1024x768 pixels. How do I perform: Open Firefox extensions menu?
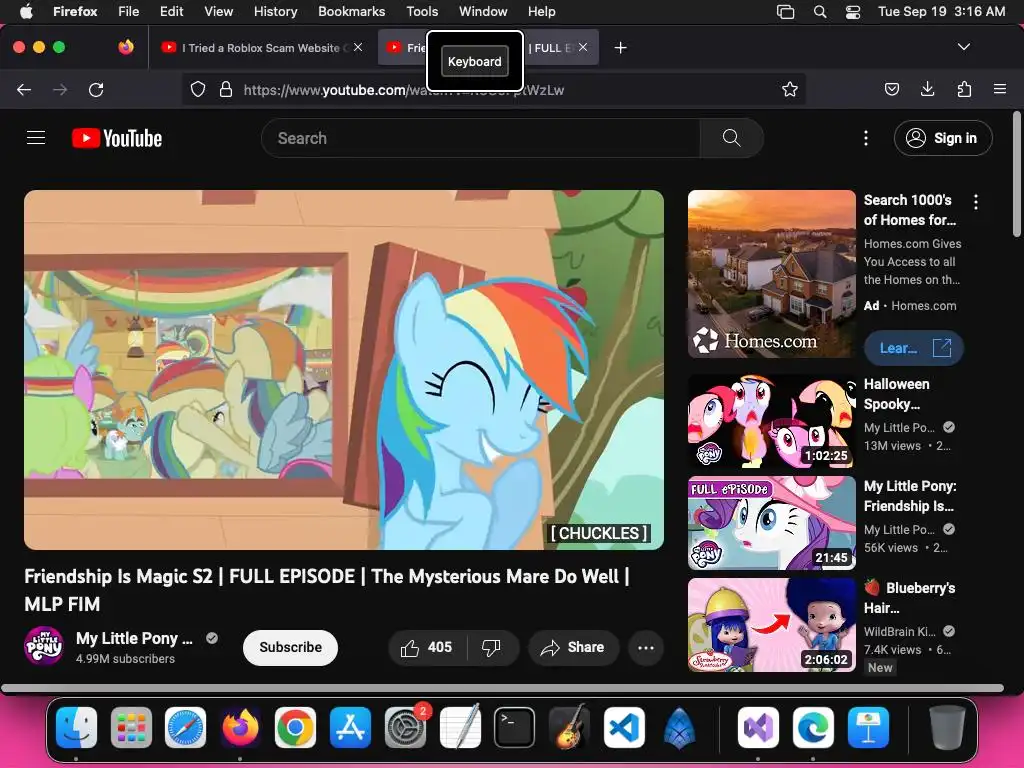pyautogui.click(x=964, y=89)
